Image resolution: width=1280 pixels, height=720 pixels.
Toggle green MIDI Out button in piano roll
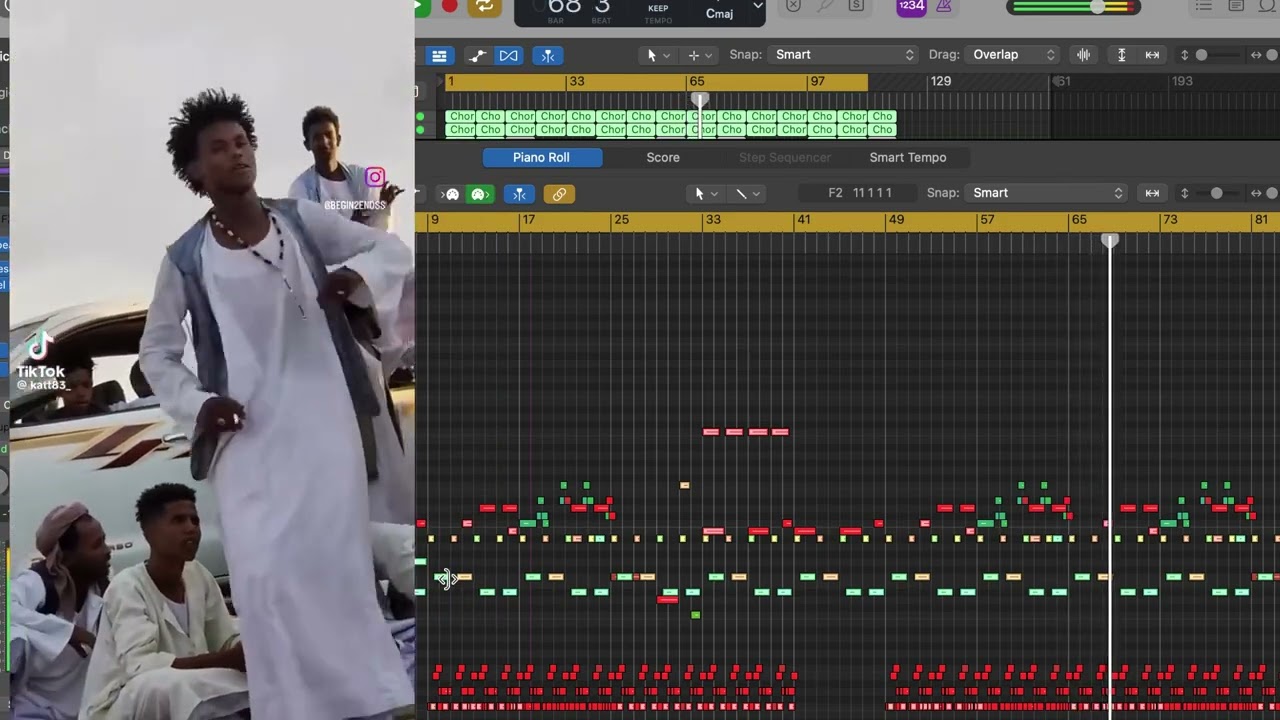[479, 194]
